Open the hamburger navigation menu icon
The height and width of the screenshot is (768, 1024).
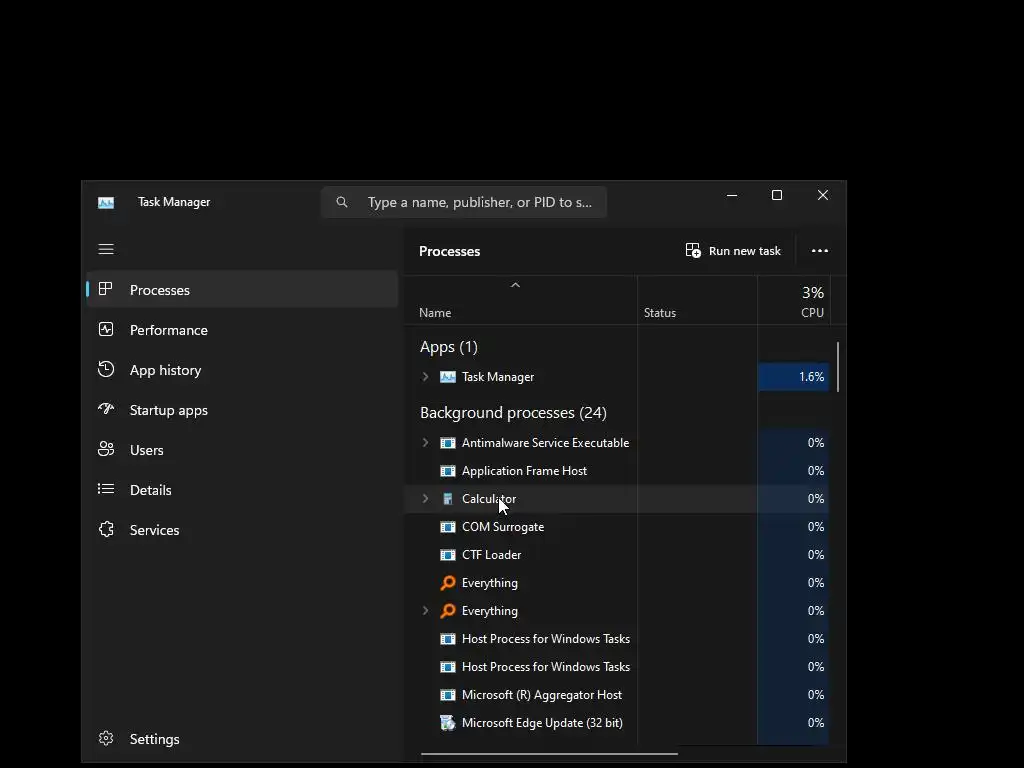[106, 249]
